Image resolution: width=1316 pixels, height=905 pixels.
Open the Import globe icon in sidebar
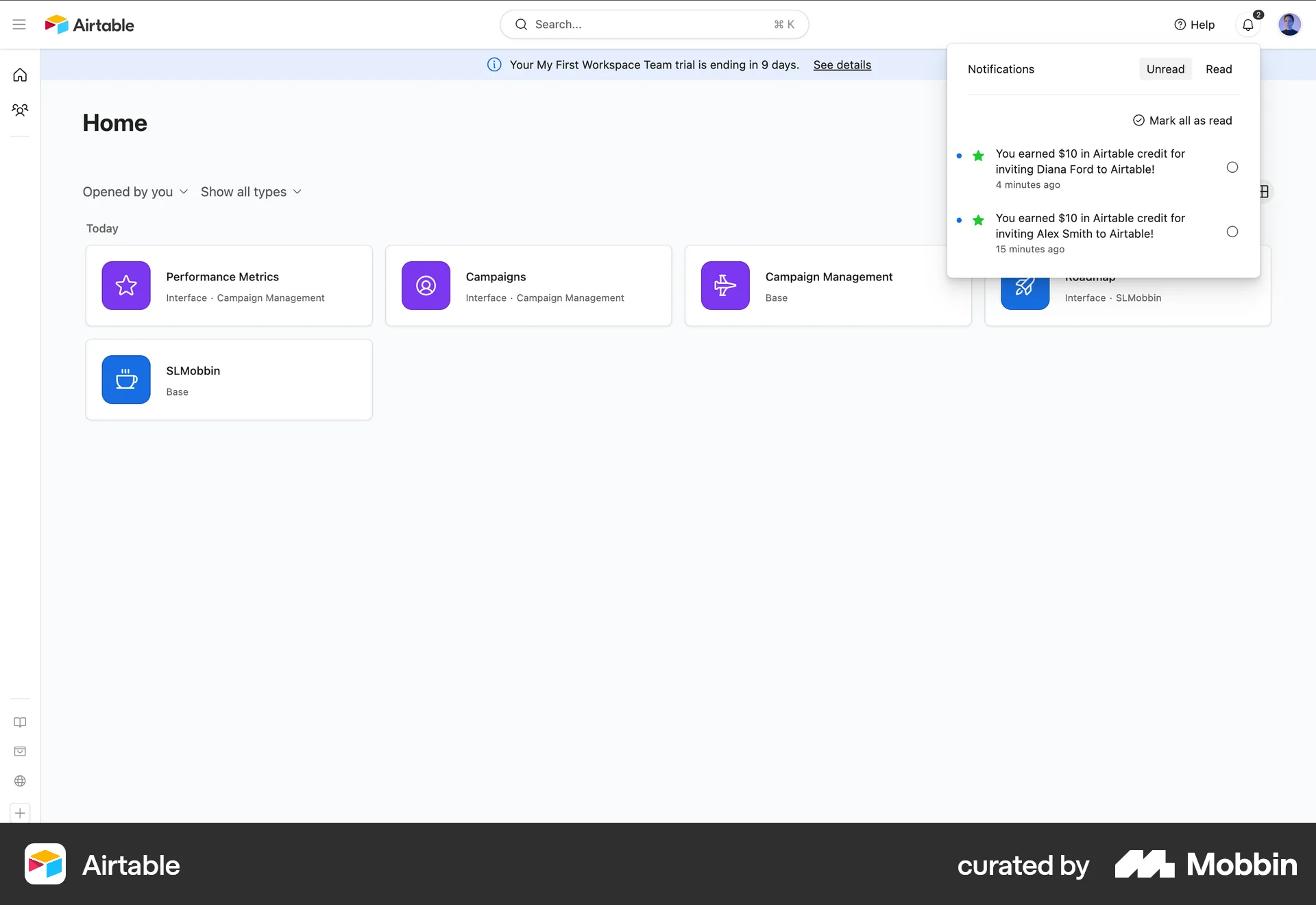coord(20,781)
